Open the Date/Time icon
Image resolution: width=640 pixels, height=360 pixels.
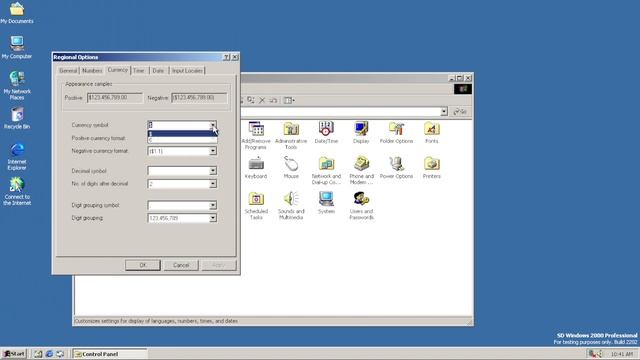click(x=326, y=132)
